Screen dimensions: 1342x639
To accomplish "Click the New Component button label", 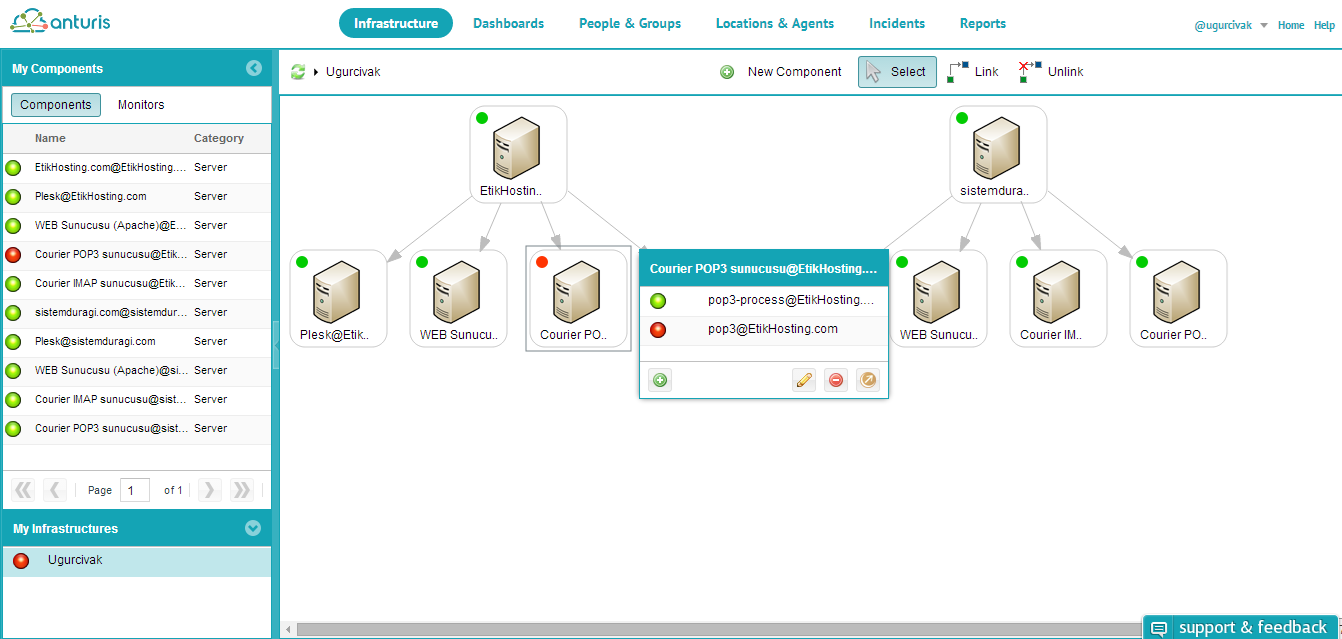I will pyautogui.click(x=795, y=72).
